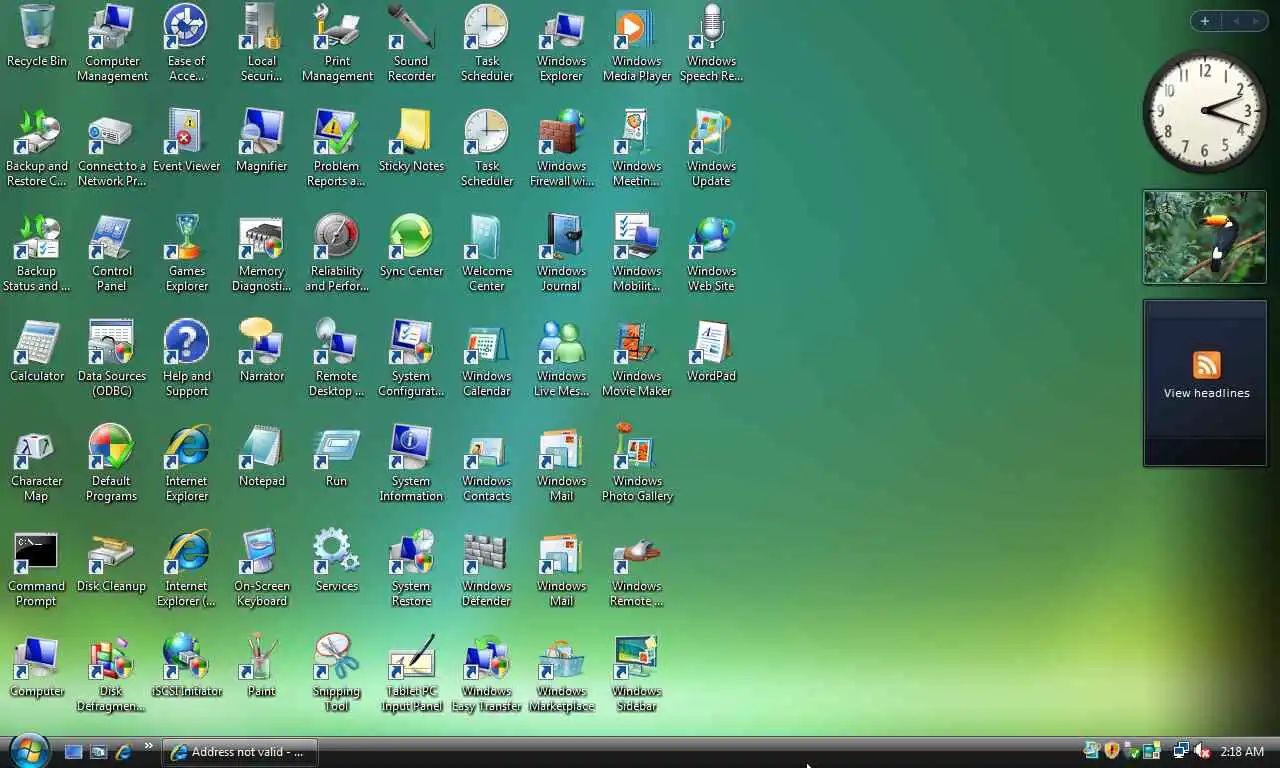This screenshot has width=1280, height=768.
Task: Select Windows Live Messenger icon
Action: coord(561,358)
